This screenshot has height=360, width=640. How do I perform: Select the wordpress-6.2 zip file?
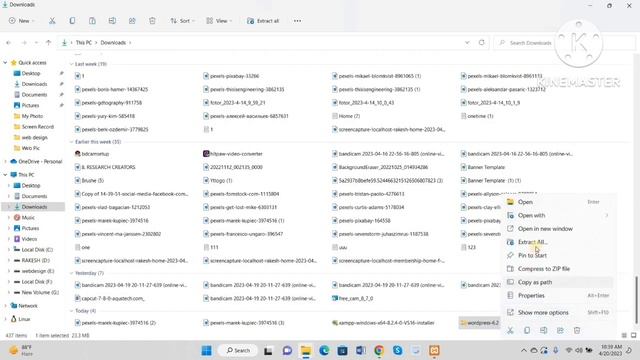point(480,323)
